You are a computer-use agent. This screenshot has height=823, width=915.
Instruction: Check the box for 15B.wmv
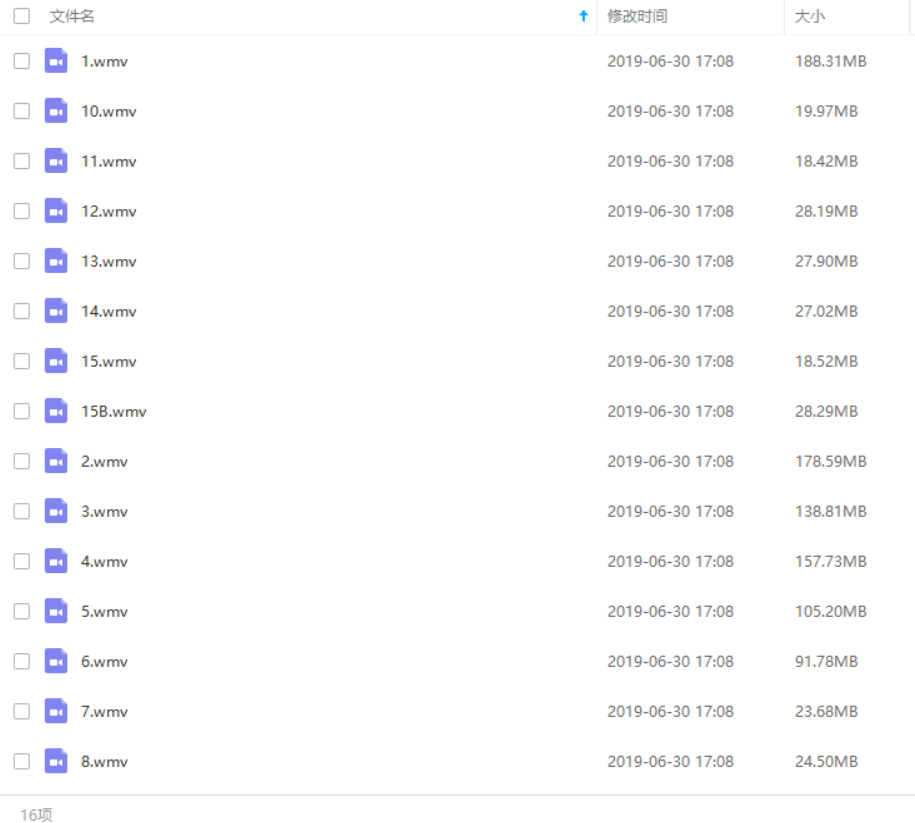(x=22, y=411)
